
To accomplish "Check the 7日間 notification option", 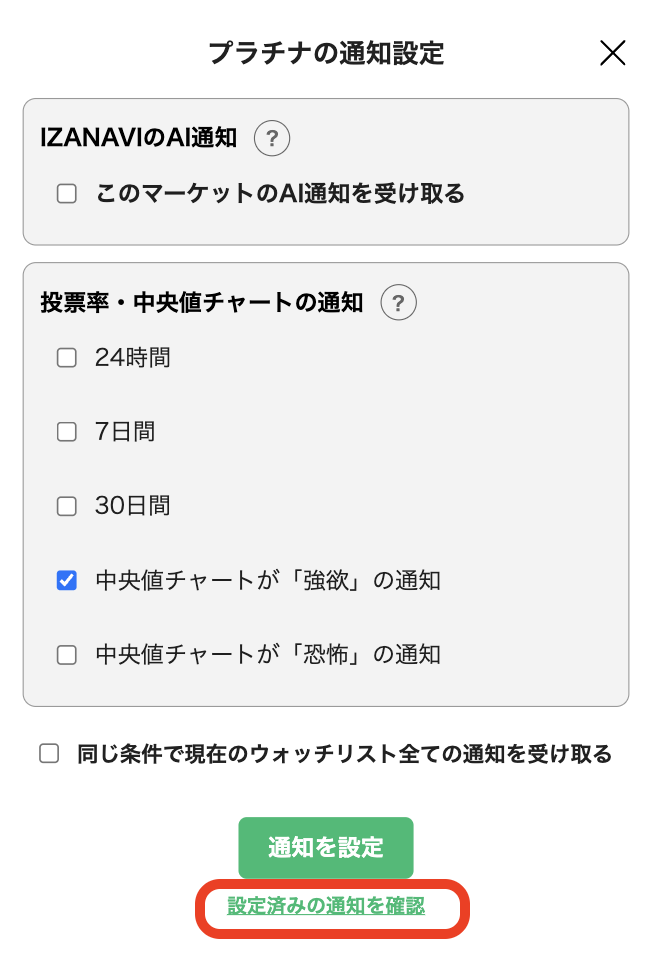I will [x=66, y=431].
